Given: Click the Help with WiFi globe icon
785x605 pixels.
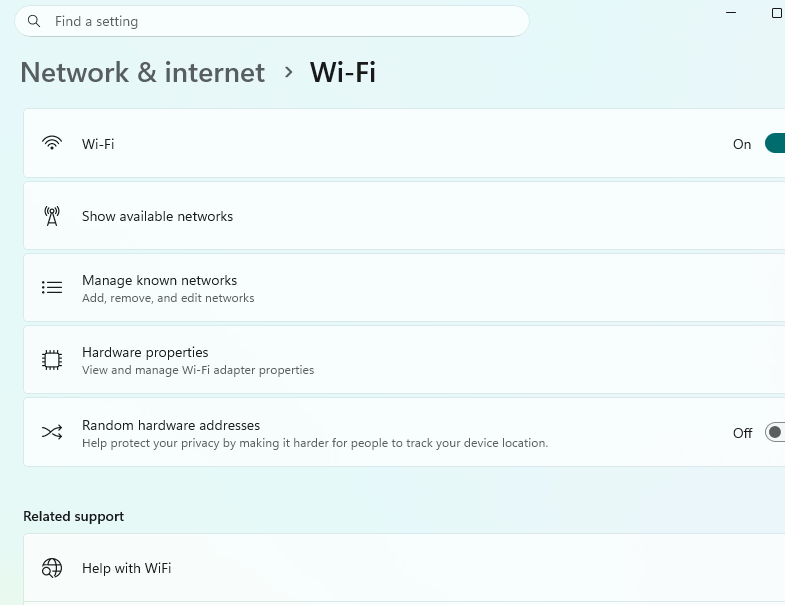Looking at the screenshot, I should click(52, 568).
